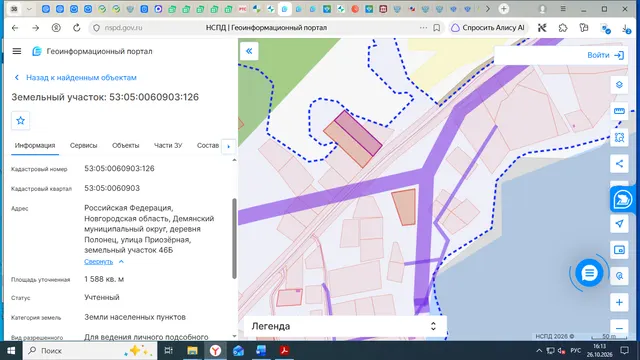Select the Части ЗУ tab

[168, 145]
